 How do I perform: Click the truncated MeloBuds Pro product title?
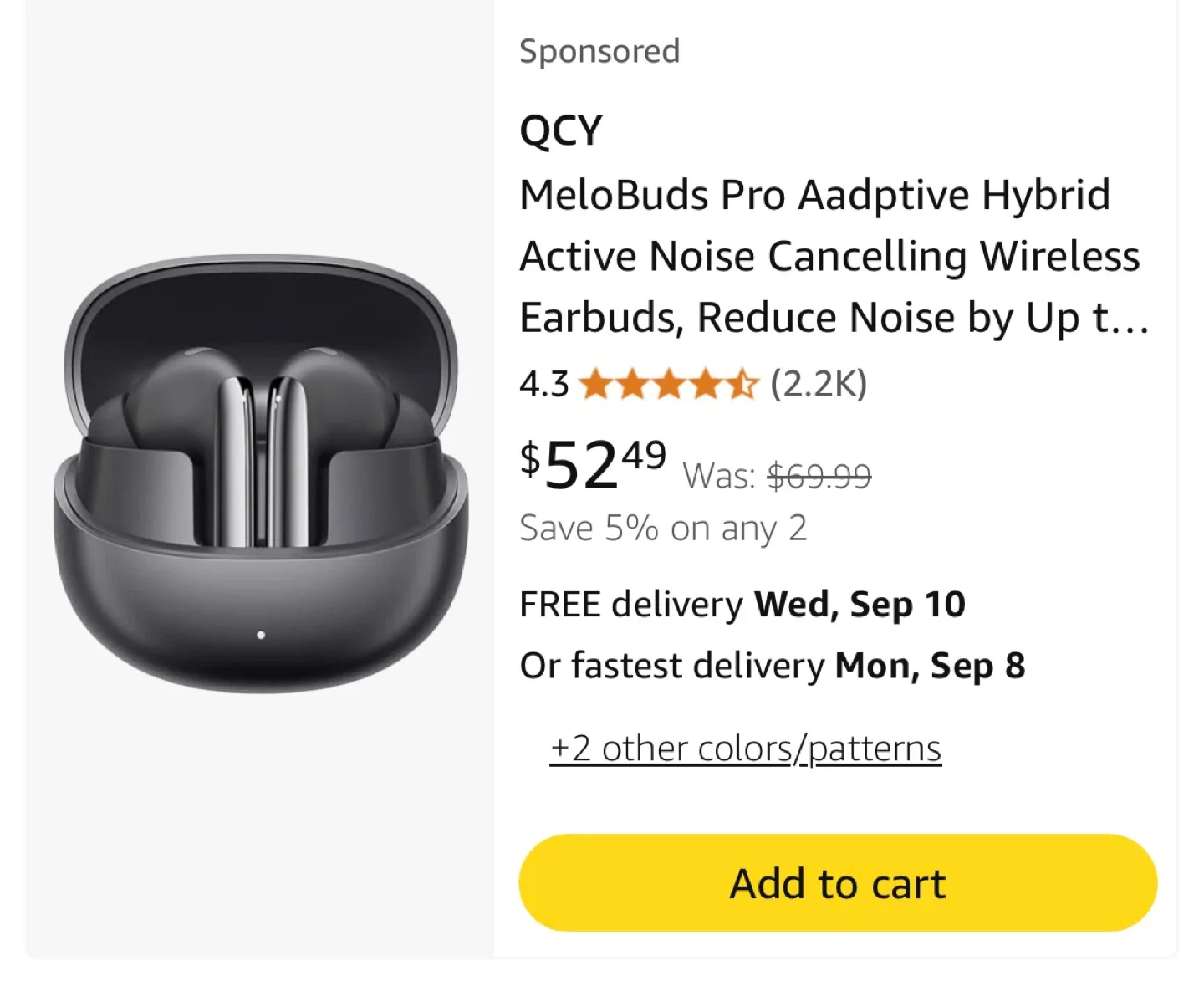(x=832, y=255)
